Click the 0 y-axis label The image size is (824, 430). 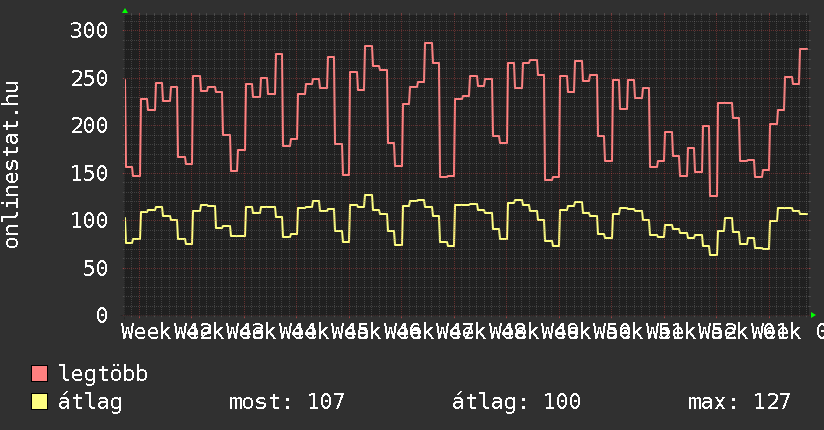tap(101, 315)
